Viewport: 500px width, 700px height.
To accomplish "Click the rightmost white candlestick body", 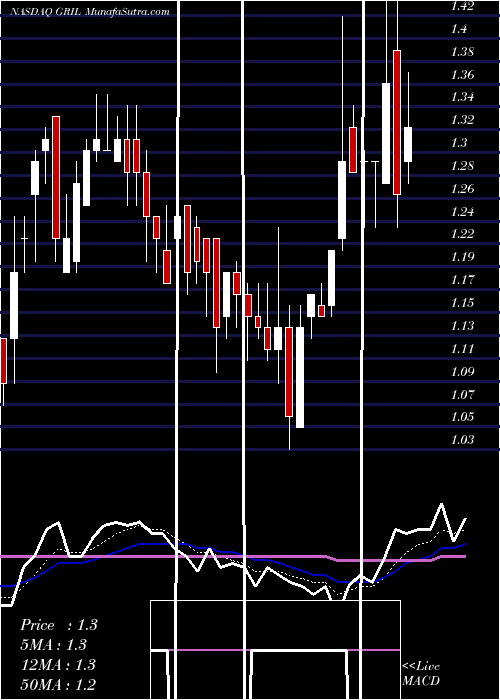I will pyautogui.click(x=408, y=144).
